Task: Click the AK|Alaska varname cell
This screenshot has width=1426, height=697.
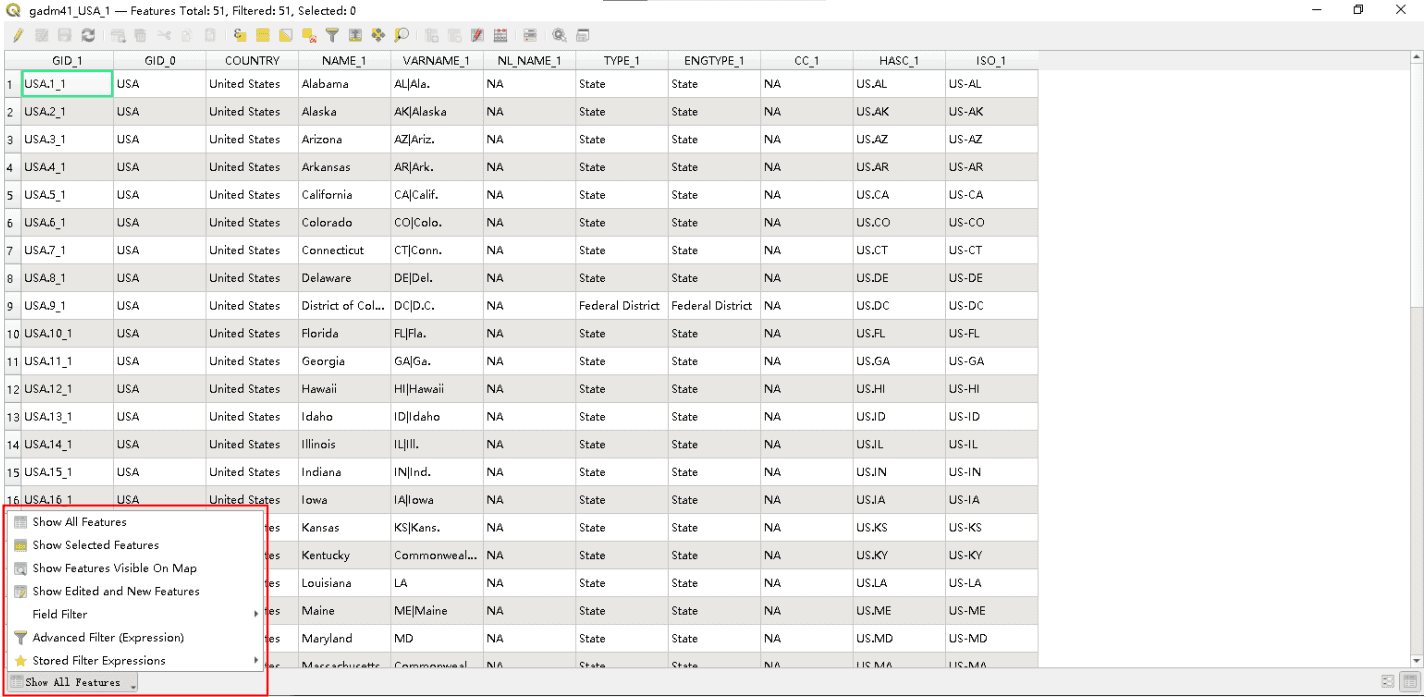Action: point(436,112)
